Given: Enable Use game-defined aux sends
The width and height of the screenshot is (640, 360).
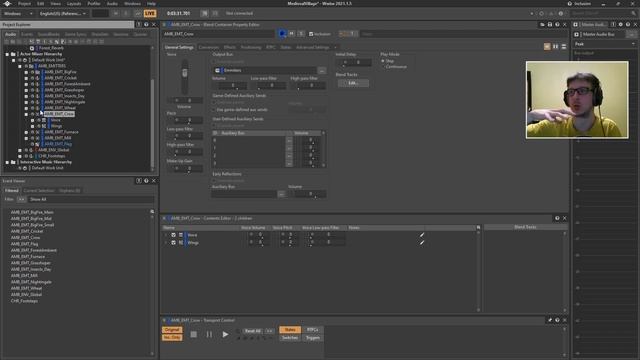Looking at the screenshot, I should 214,110.
